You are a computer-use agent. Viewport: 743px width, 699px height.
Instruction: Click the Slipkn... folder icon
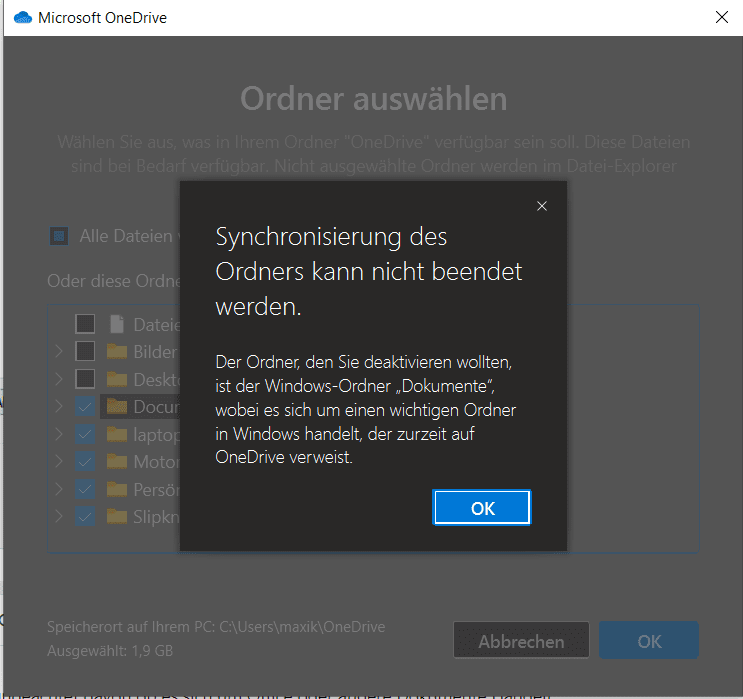117,517
